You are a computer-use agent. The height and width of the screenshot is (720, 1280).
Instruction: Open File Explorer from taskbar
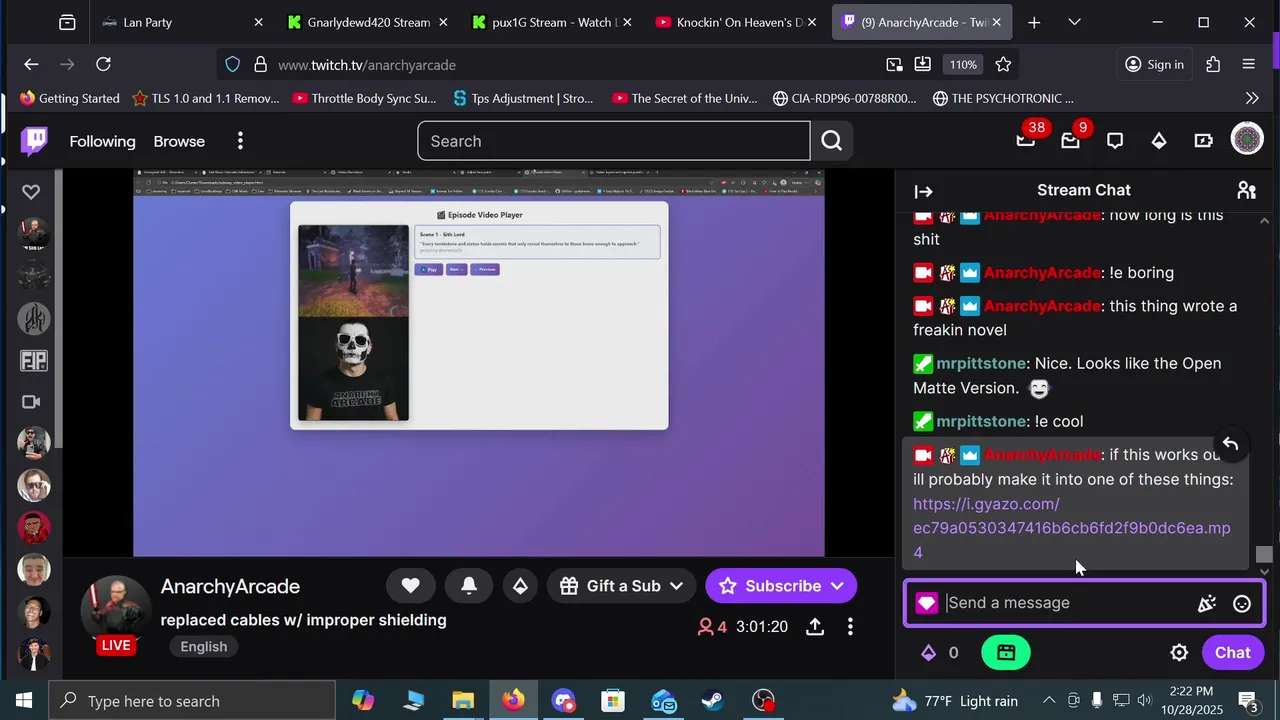(463, 701)
